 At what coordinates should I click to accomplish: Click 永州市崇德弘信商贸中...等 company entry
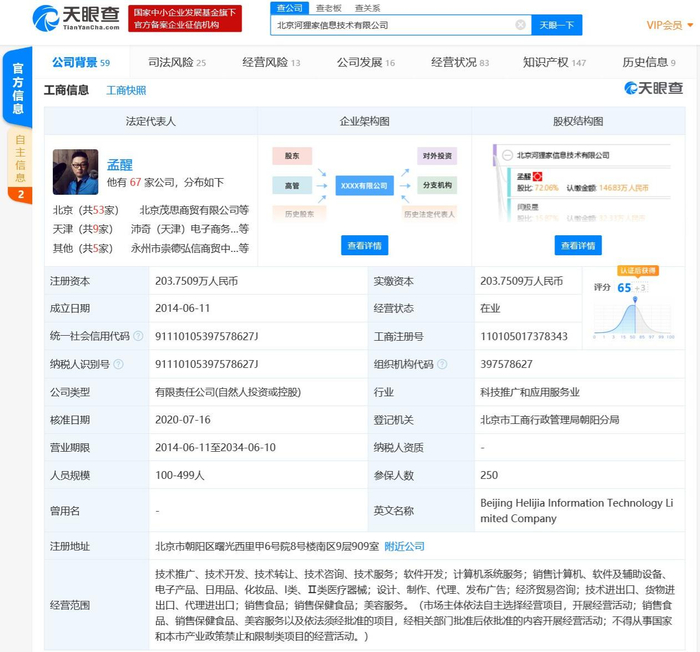pyautogui.click(x=190, y=248)
